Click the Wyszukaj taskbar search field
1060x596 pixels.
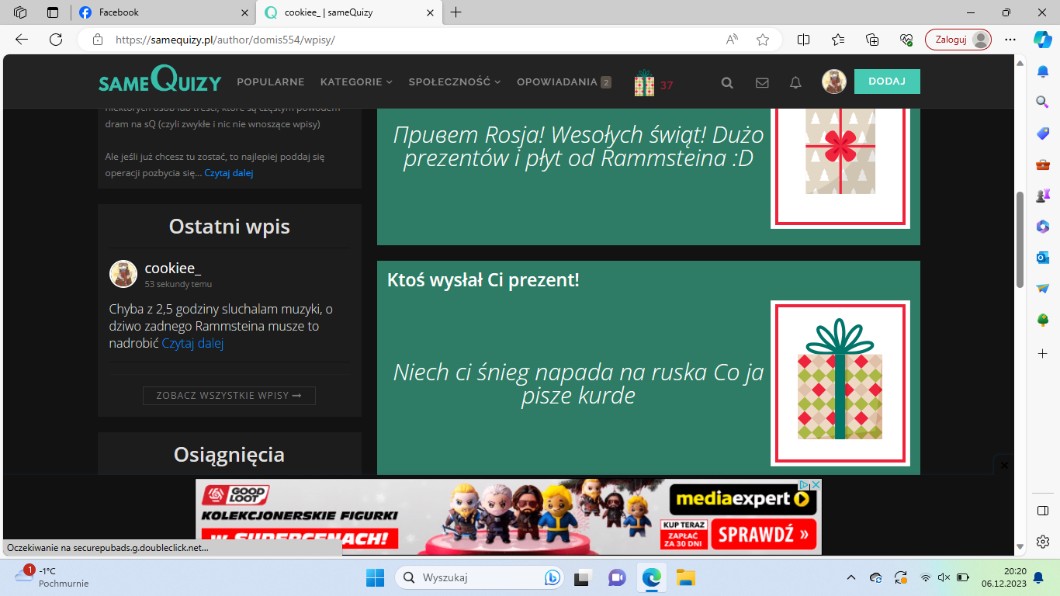click(470, 578)
